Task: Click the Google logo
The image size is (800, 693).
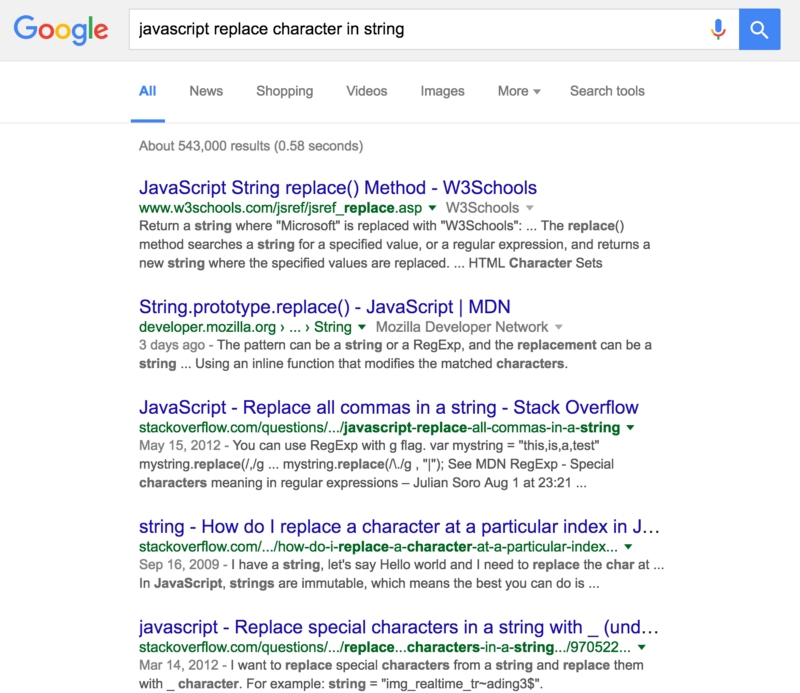Action: click(x=61, y=30)
